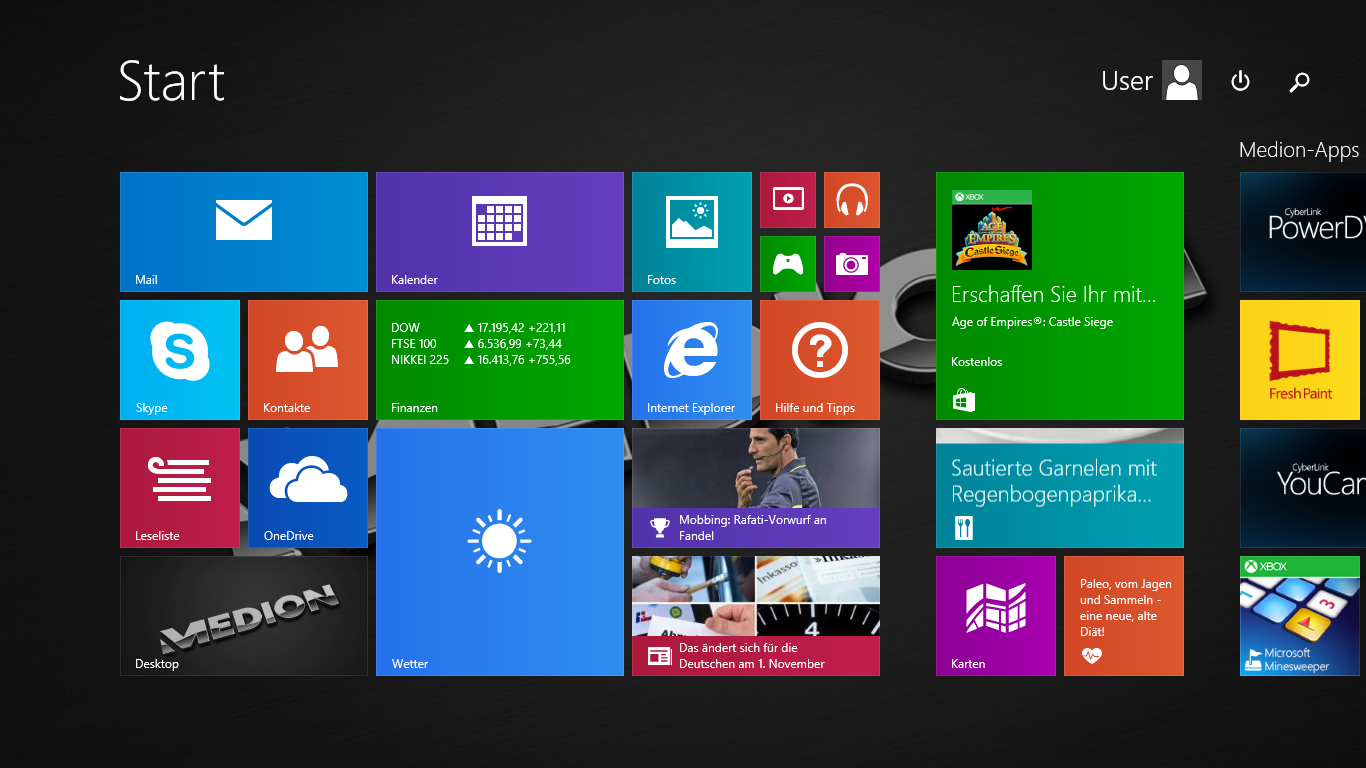Open the Music headphones tile

pos(852,200)
